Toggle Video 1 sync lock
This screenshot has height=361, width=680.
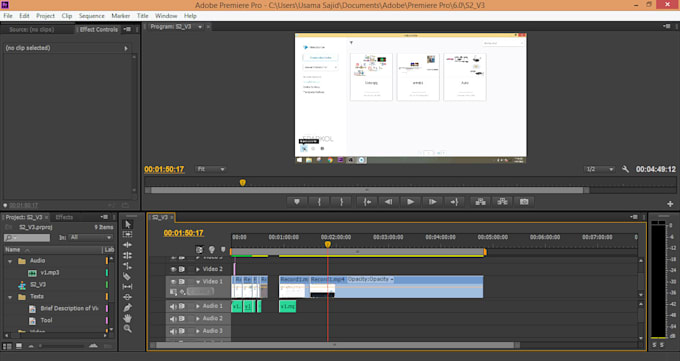click(x=182, y=282)
